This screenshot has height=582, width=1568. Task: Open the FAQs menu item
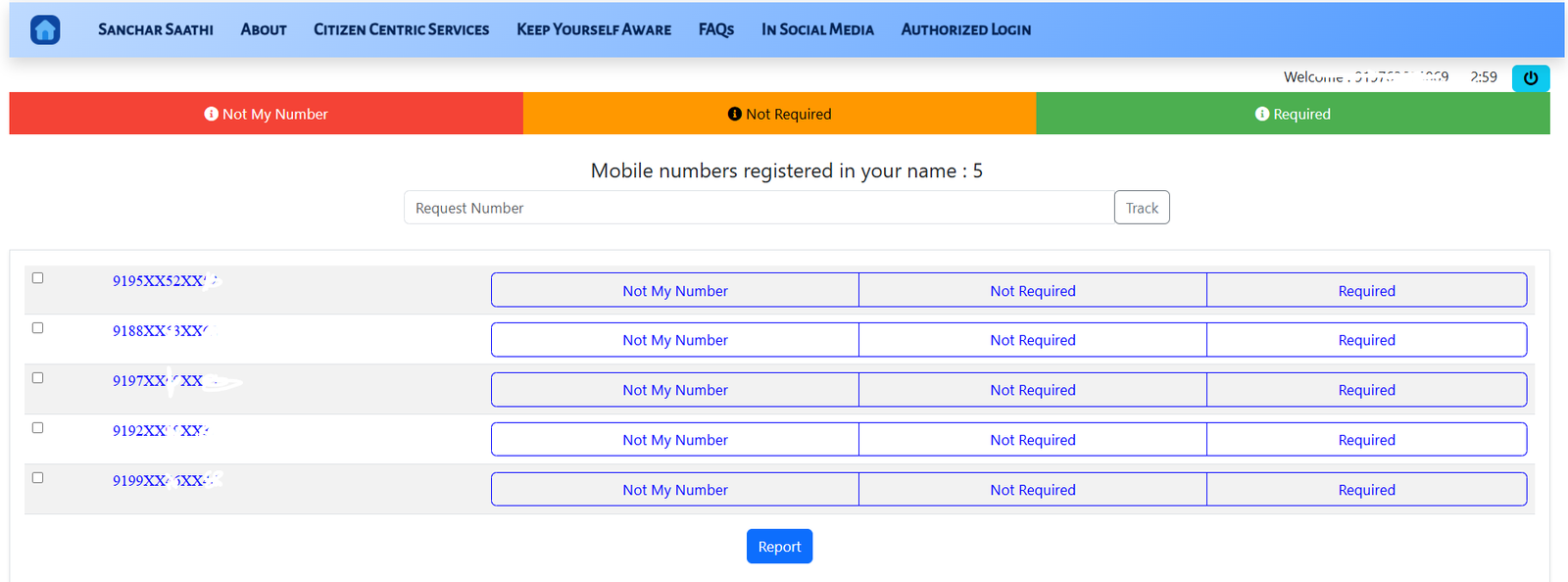(715, 30)
